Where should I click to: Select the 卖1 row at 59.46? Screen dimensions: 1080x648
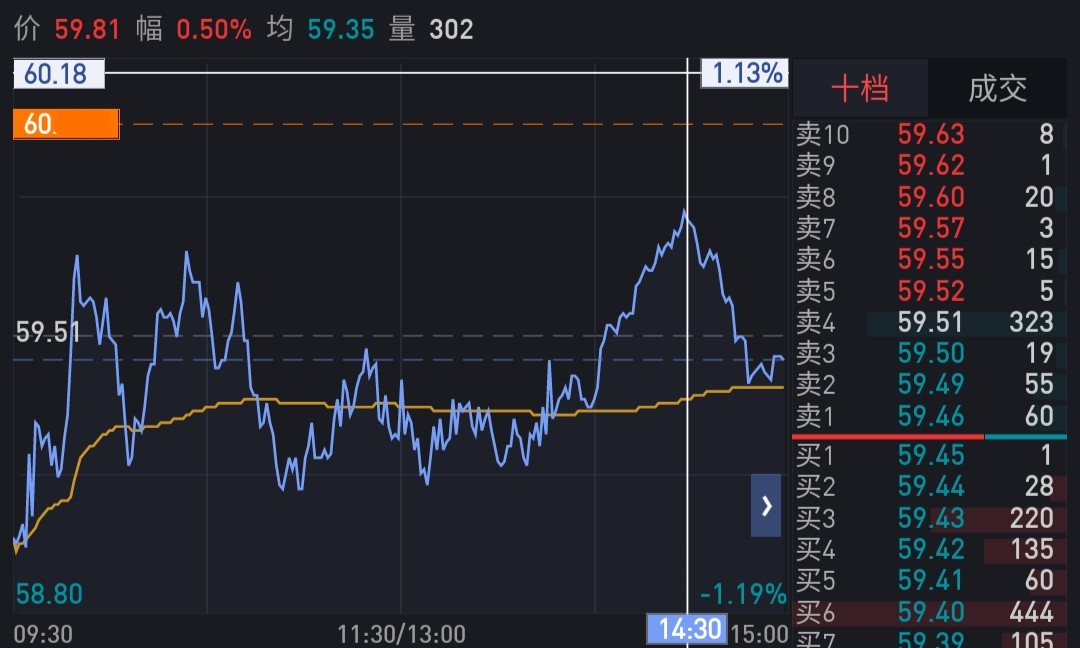928,416
